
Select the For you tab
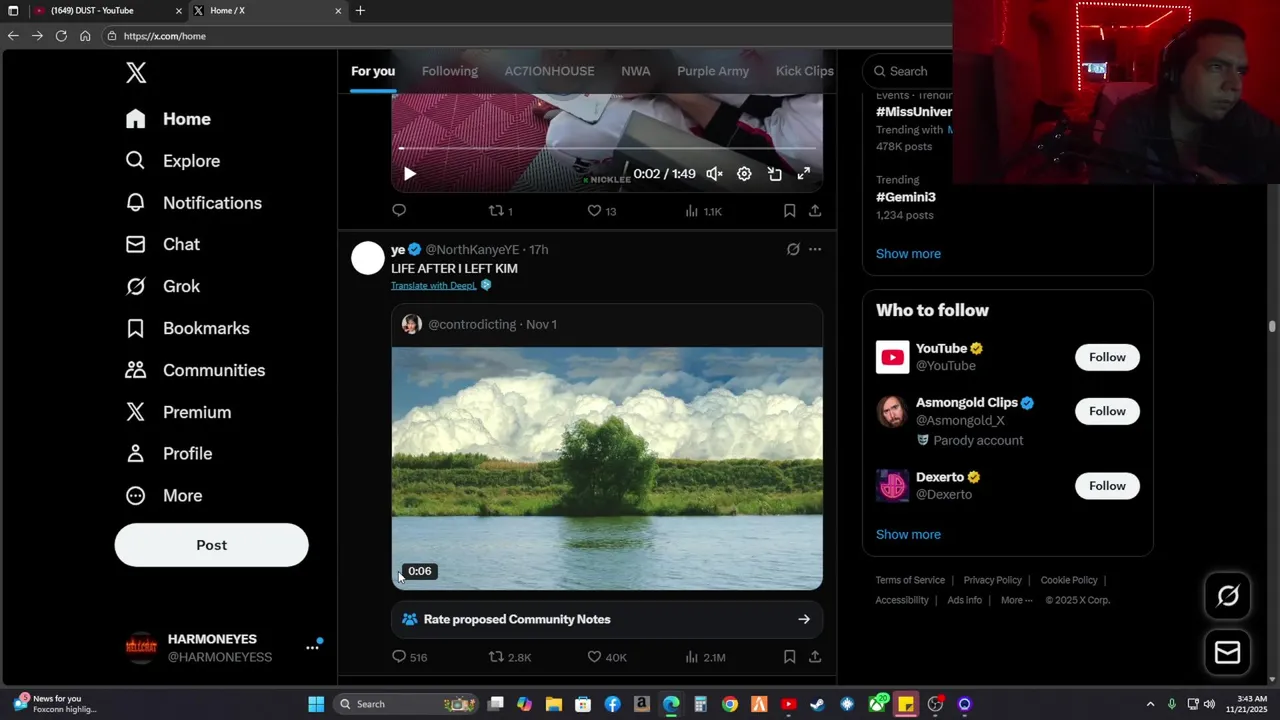(x=373, y=71)
